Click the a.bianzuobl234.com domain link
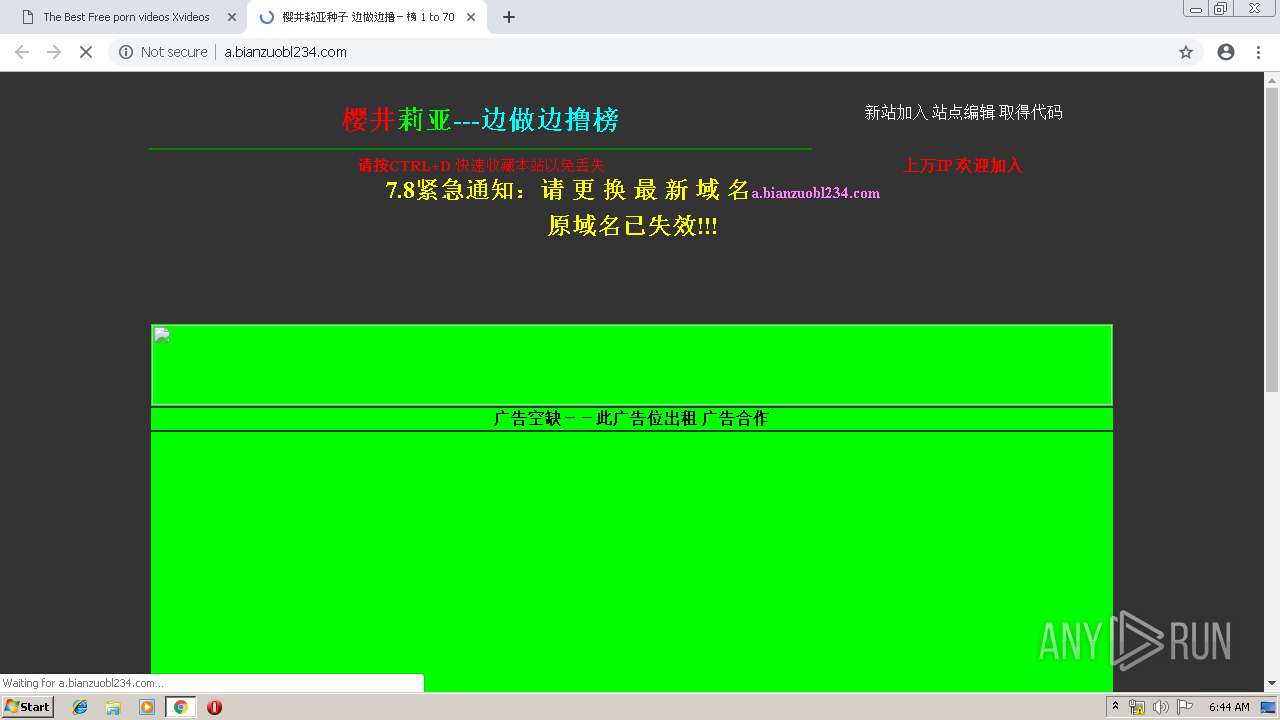The height and width of the screenshot is (720, 1280). [816, 193]
